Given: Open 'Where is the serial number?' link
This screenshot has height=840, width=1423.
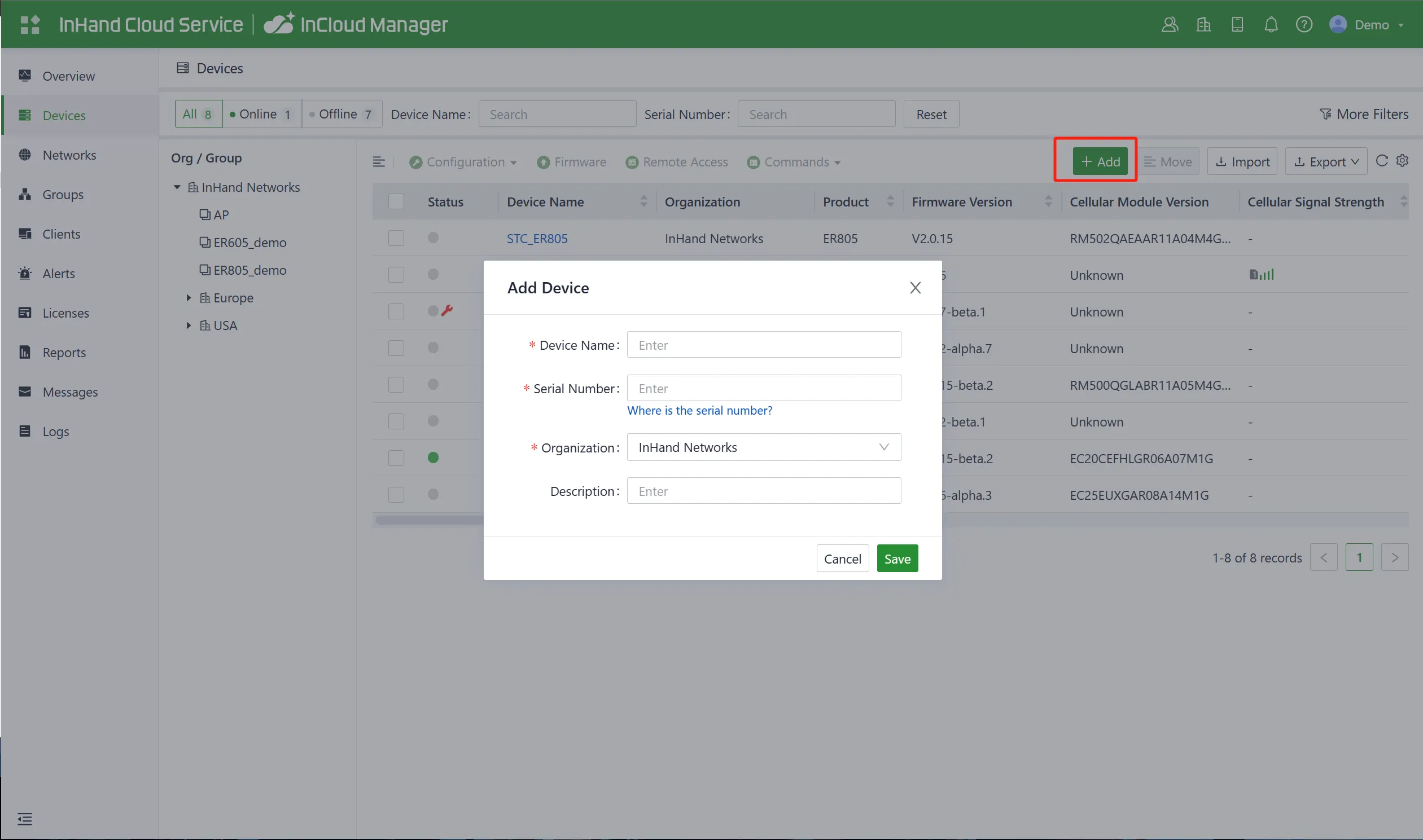Looking at the screenshot, I should point(699,410).
